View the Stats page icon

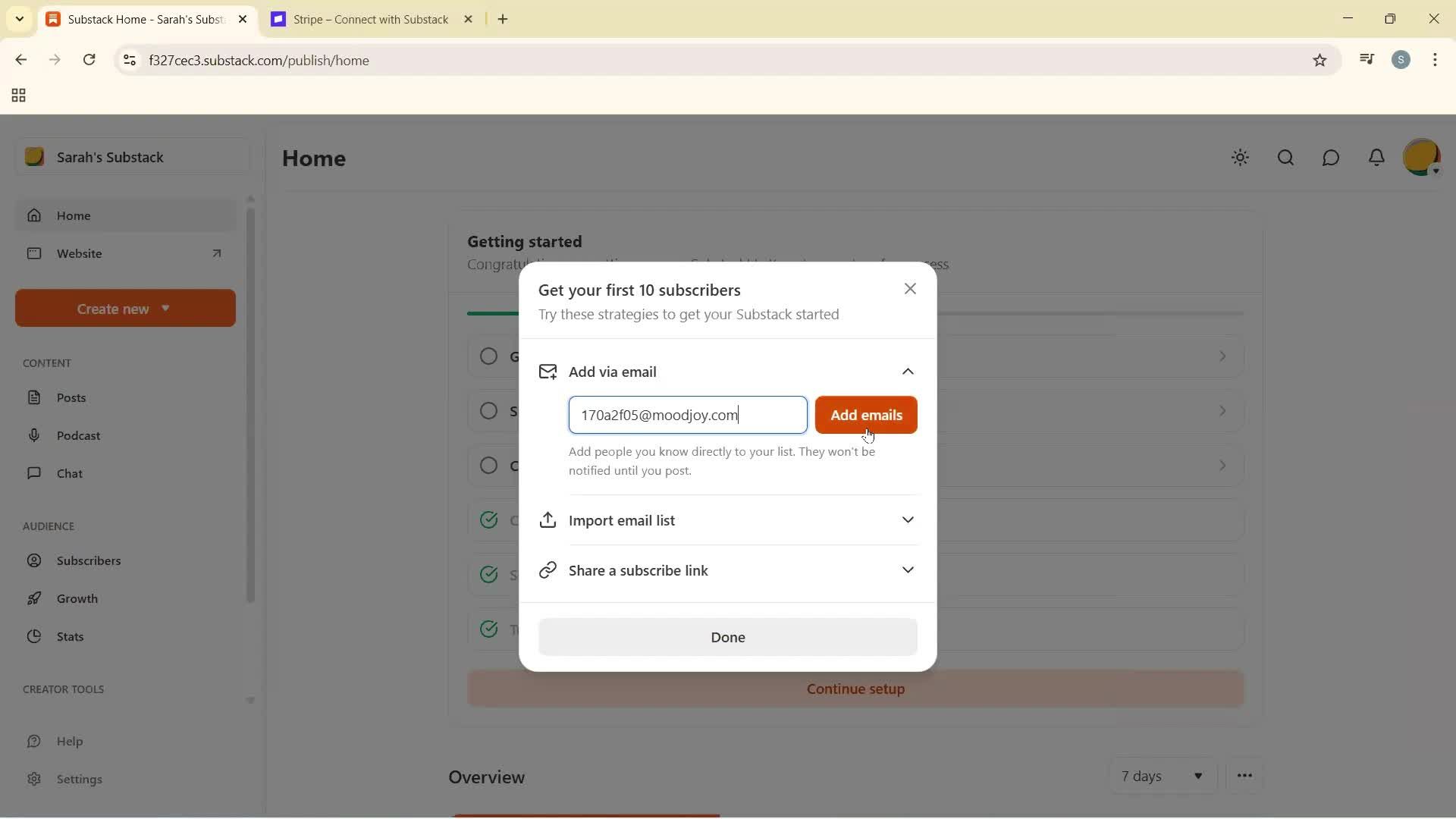coord(35,636)
